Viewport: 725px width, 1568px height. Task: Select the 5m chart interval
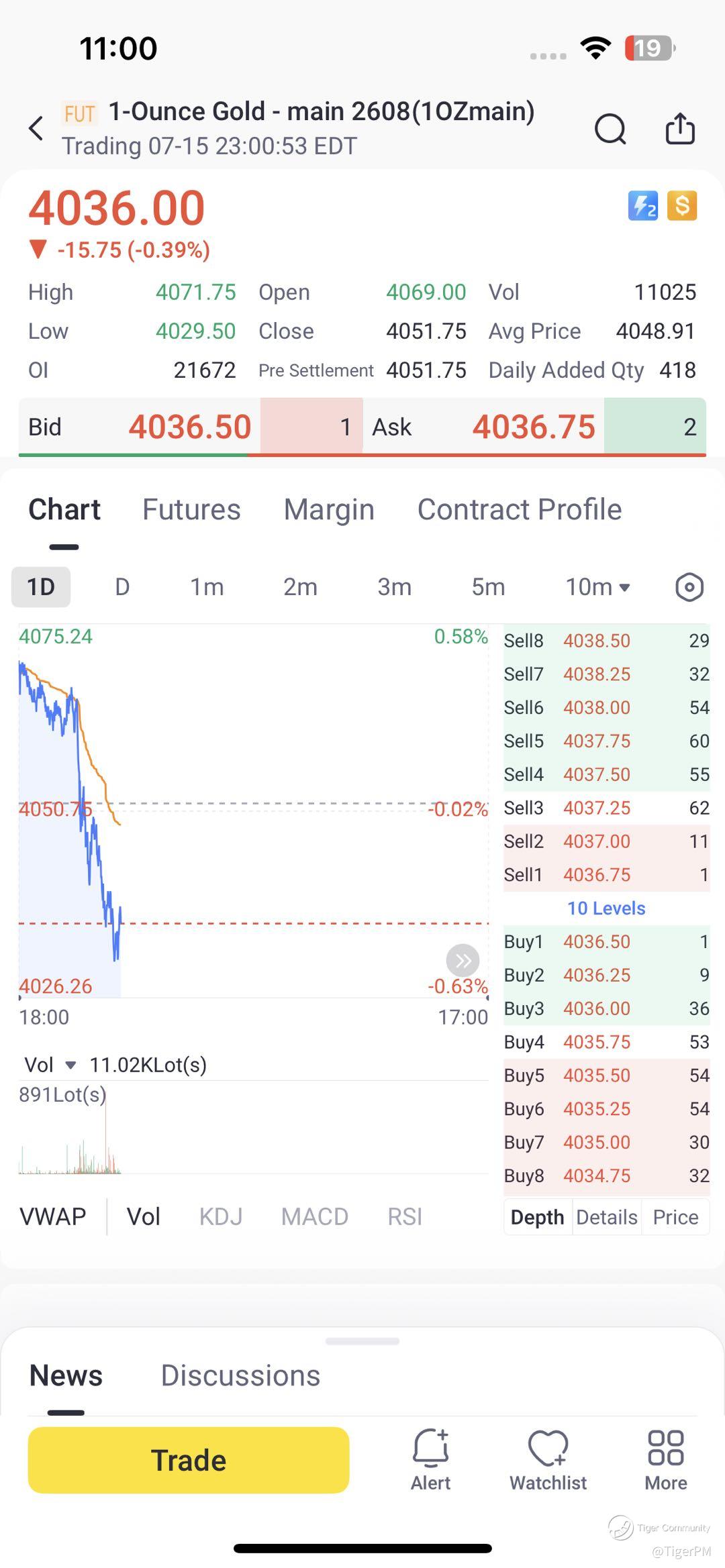pyautogui.click(x=488, y=587)
